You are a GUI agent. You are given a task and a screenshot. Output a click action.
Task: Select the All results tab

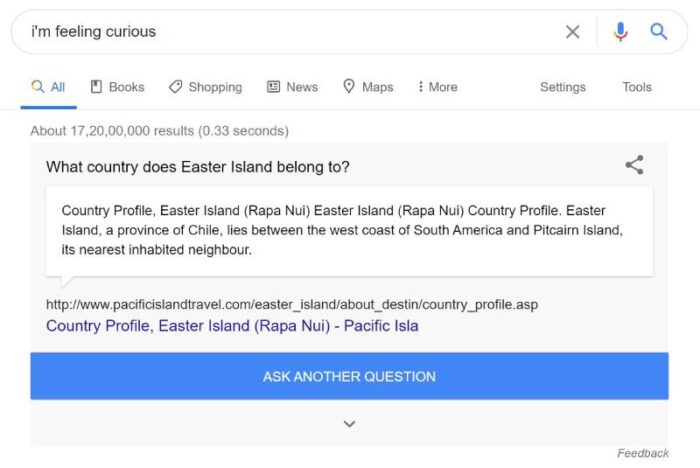(48, 87)
